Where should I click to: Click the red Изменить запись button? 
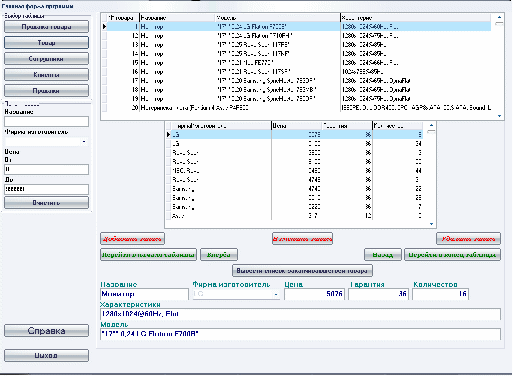[x=302, y=239]
